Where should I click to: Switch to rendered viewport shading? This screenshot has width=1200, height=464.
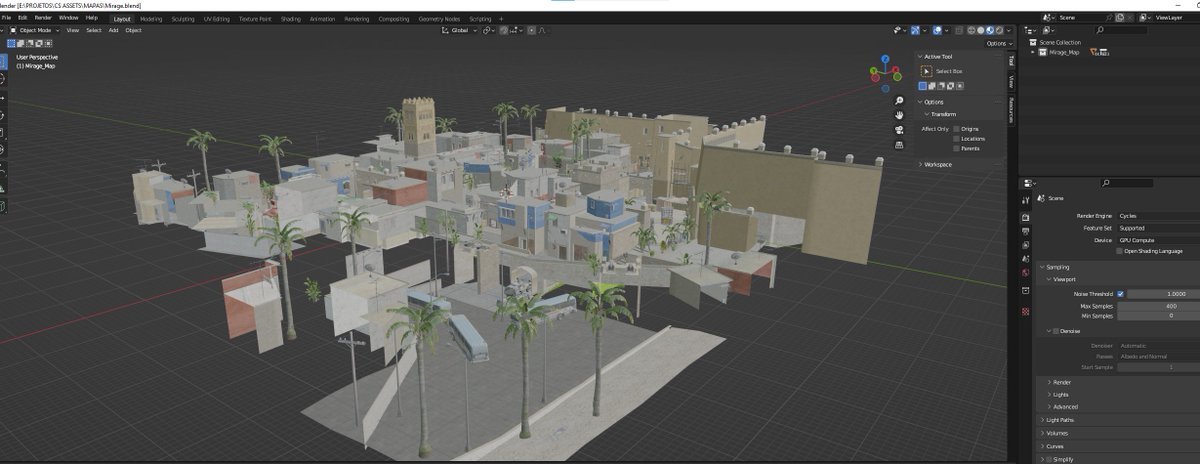pos(999,30)
